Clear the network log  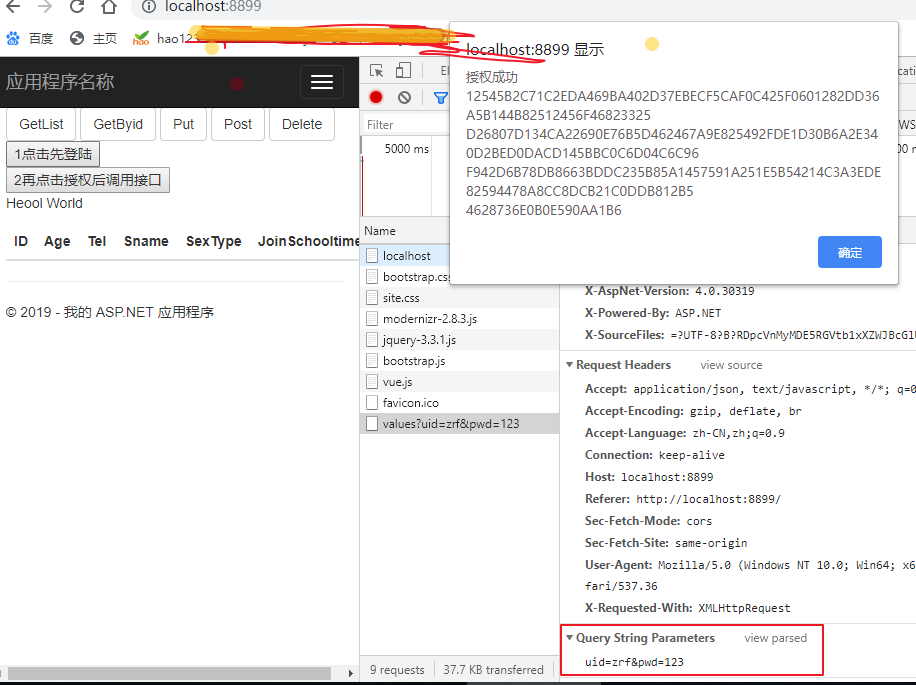[x=404, y=97]
